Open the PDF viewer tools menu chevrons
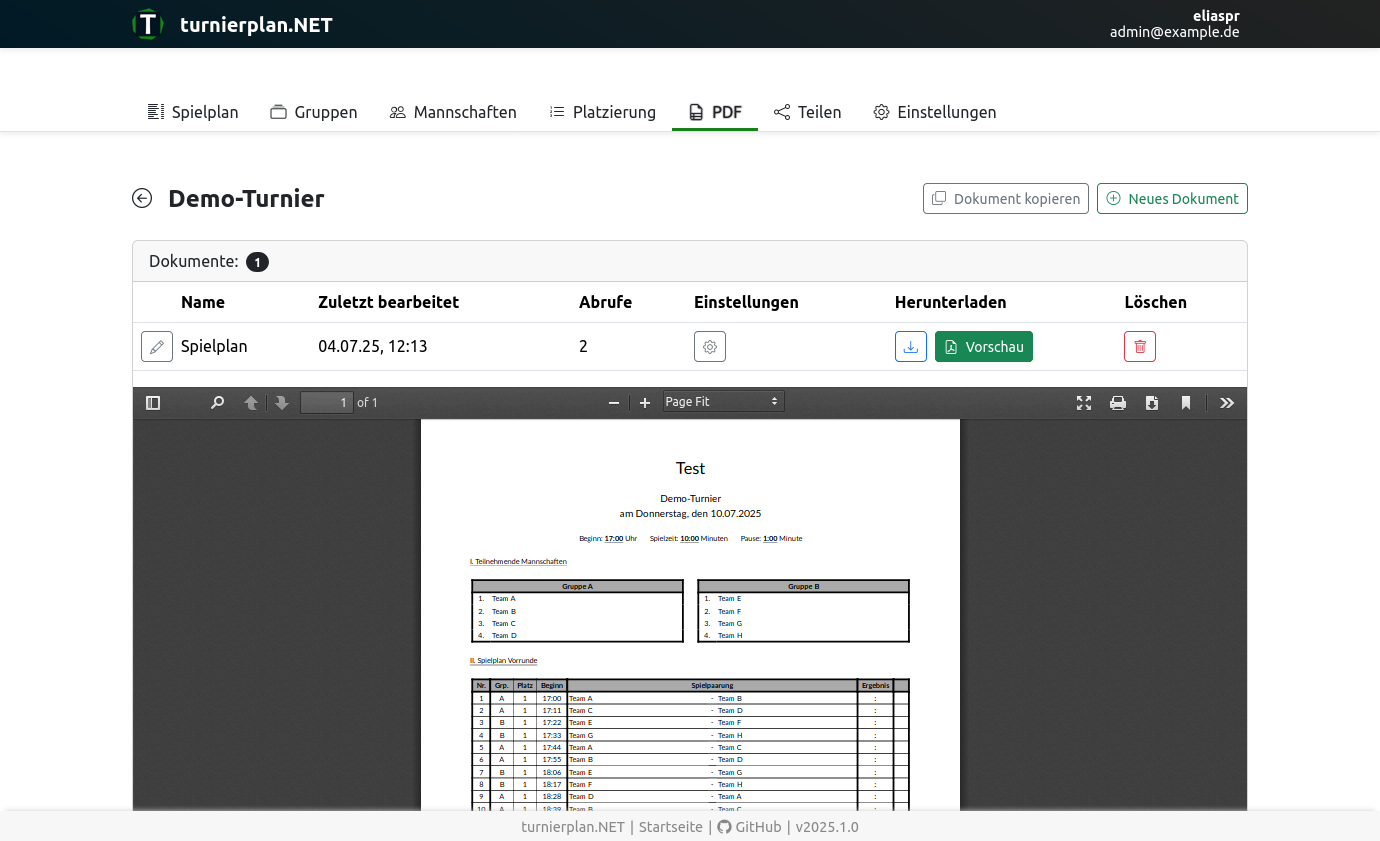 (1227, 402)
